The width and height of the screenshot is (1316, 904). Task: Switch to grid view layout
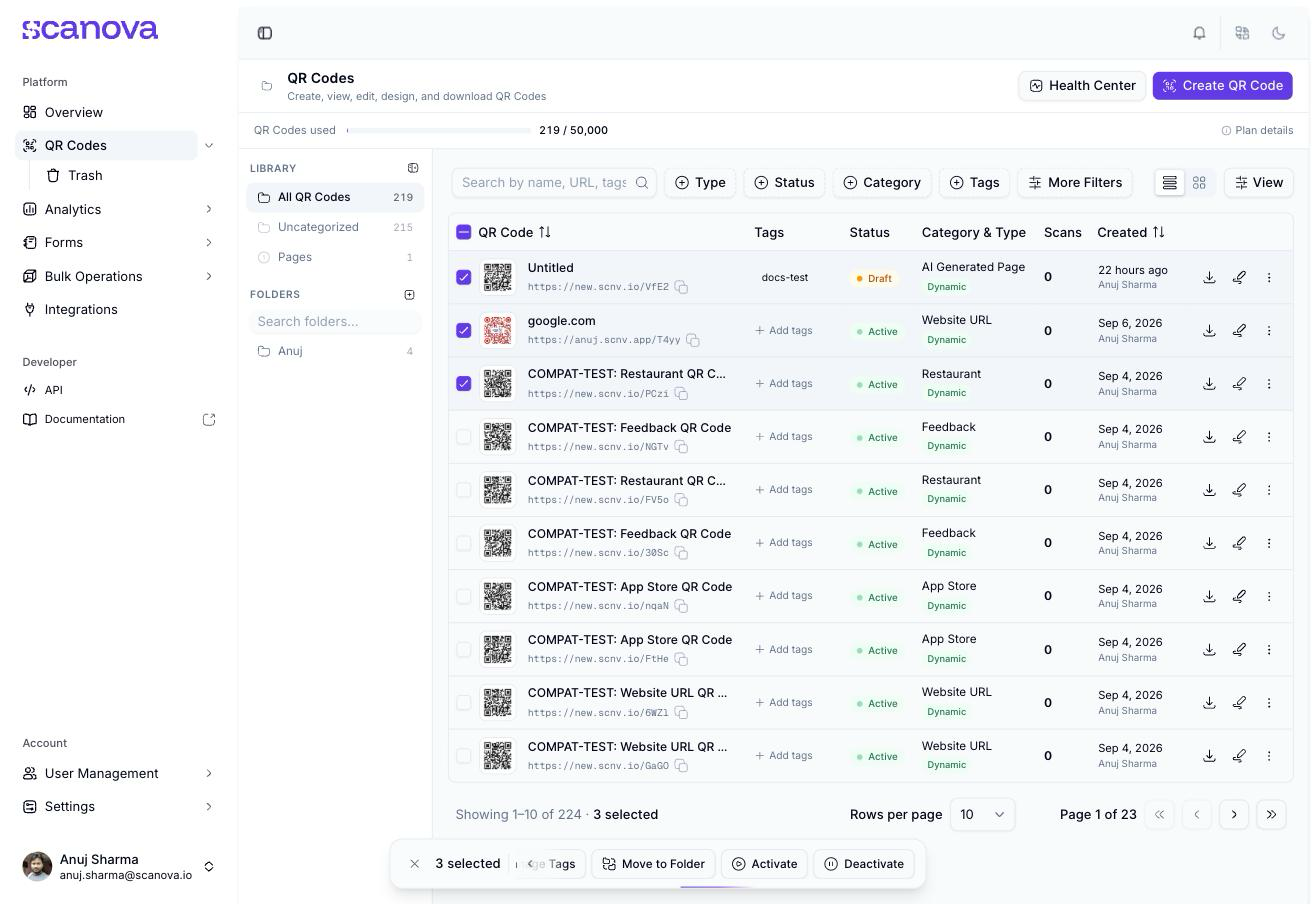click(x=1199, y=182)
